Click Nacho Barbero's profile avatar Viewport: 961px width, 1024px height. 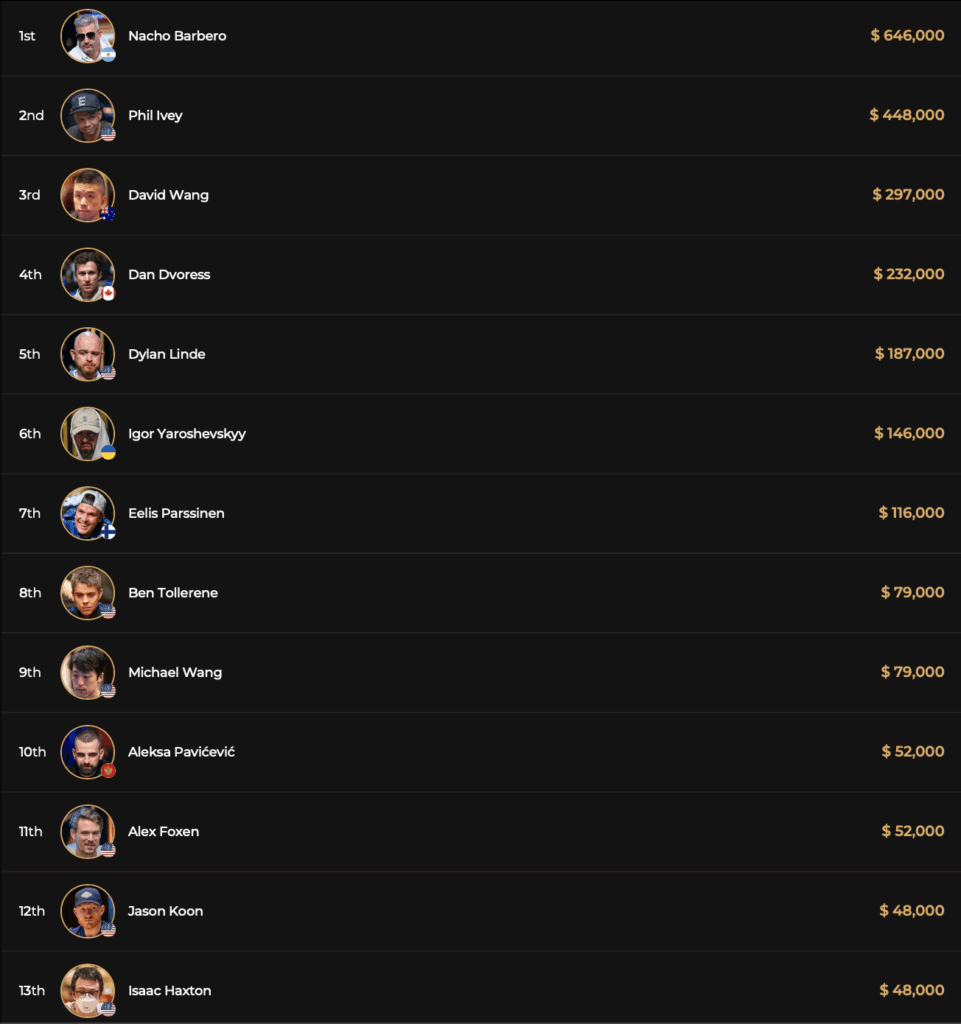[x=87, y=36]
